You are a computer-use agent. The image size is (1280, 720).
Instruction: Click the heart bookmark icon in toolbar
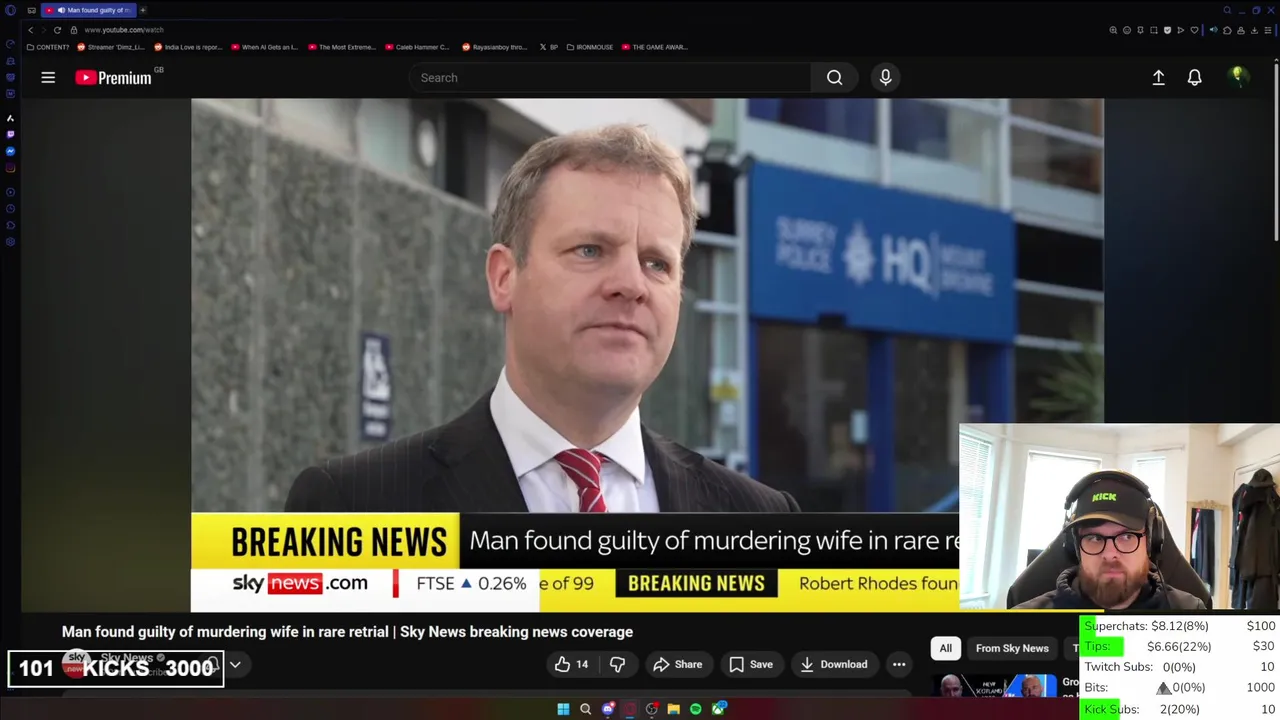point(1194,30)
